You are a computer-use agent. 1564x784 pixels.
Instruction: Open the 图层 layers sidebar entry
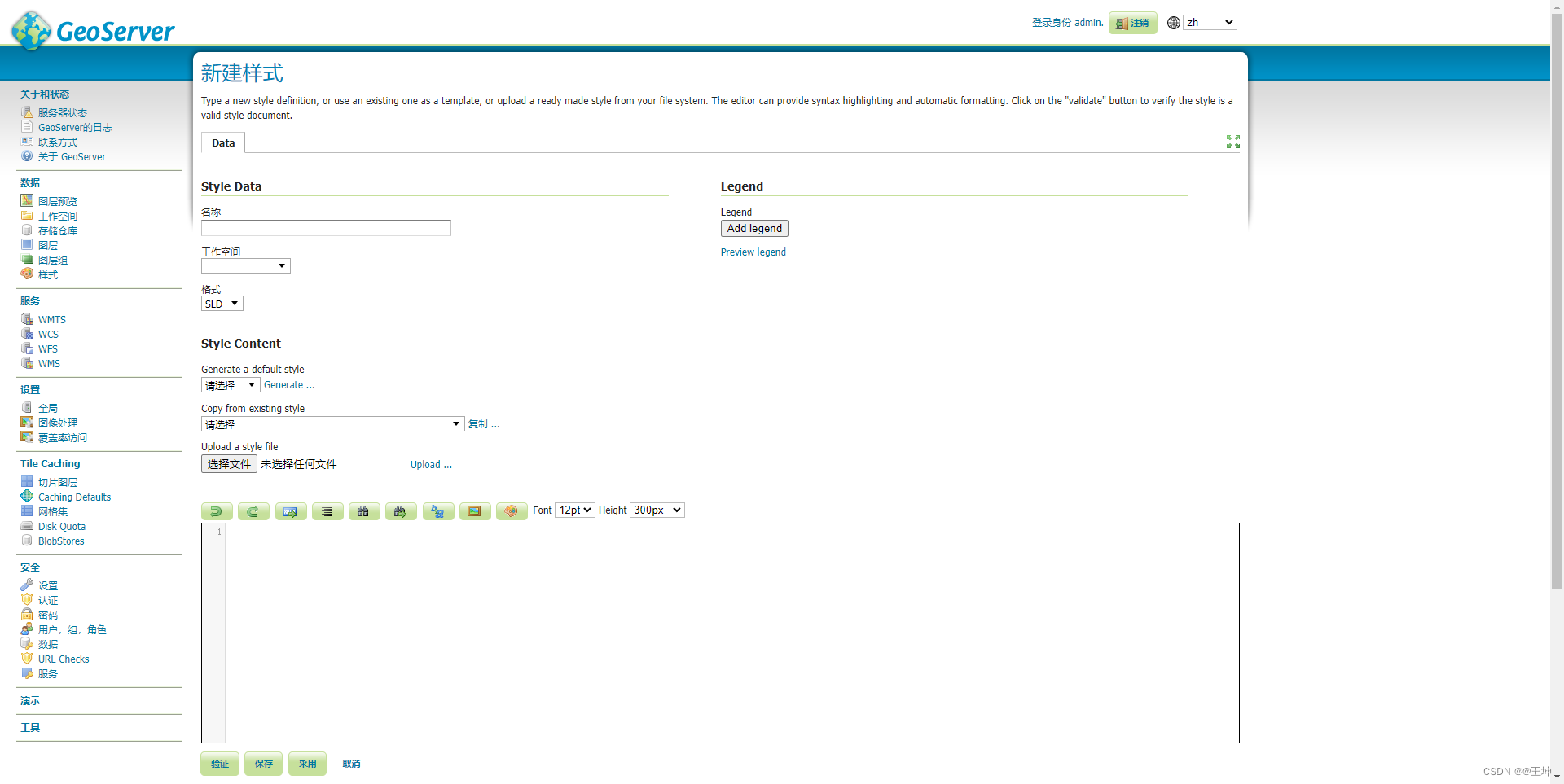pos(48,246)
